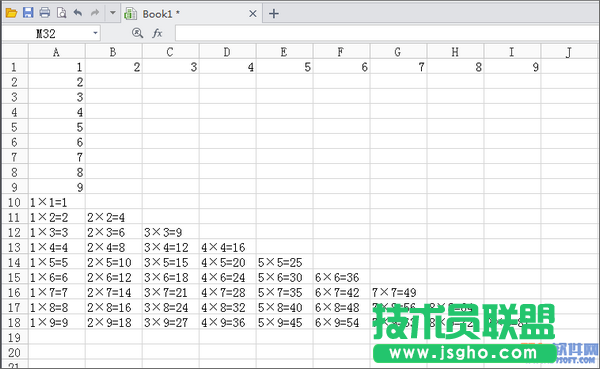Click cell containing 6×6=36

click(x=341, y=277)
